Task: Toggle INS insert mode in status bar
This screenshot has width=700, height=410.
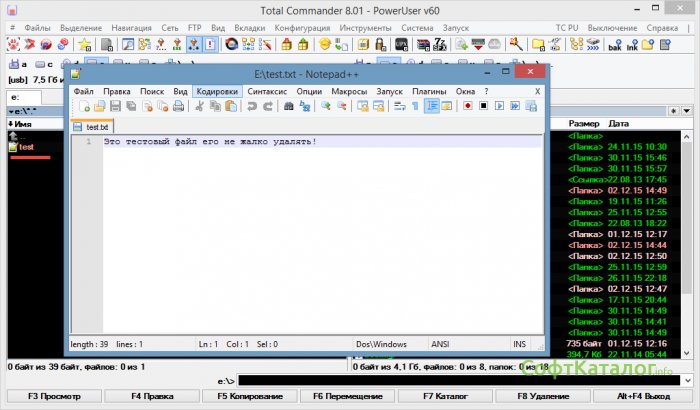Action: pos(519,345)
